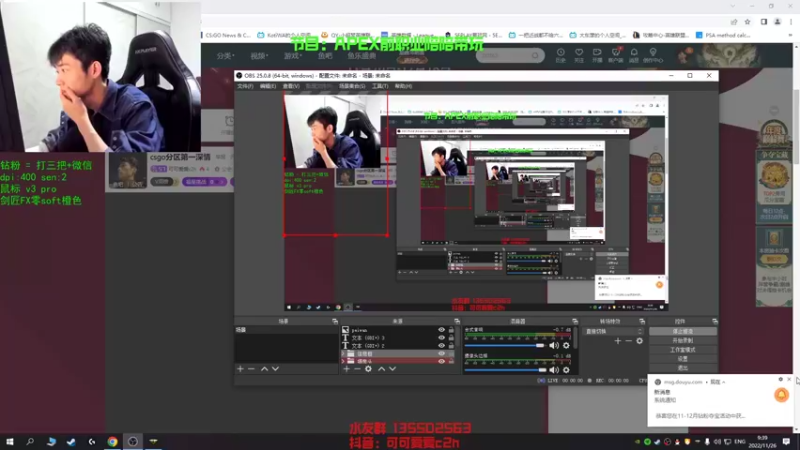Viewport: 800px width, 450px height.
Task: Pop out the Scene Transitions dock panel
Action: [x=642, y=321]
